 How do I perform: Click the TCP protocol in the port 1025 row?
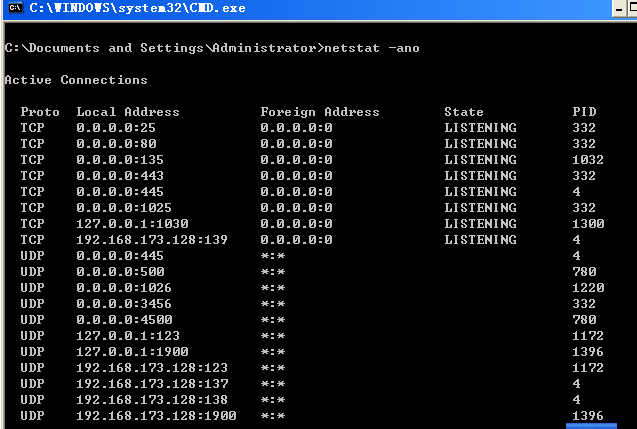[x=32, y=208]
